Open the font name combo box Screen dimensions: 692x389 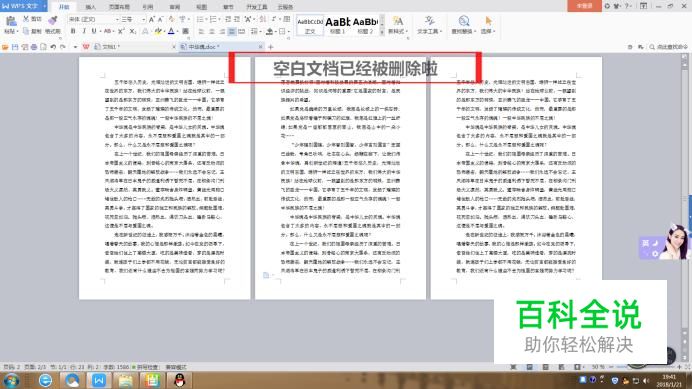click(93, 19)
